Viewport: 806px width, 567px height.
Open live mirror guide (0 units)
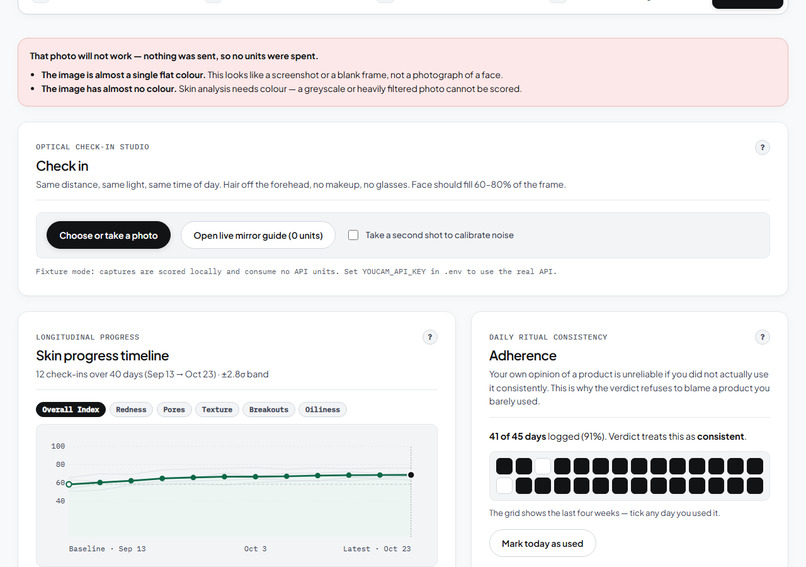(258, 235)
